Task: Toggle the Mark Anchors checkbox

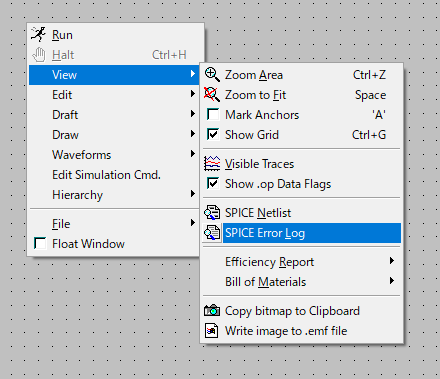Action: pos(213,114)
